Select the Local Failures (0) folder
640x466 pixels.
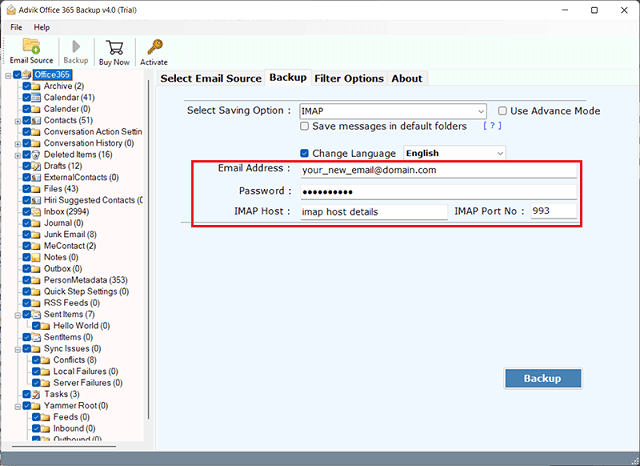tap(86, 371)
